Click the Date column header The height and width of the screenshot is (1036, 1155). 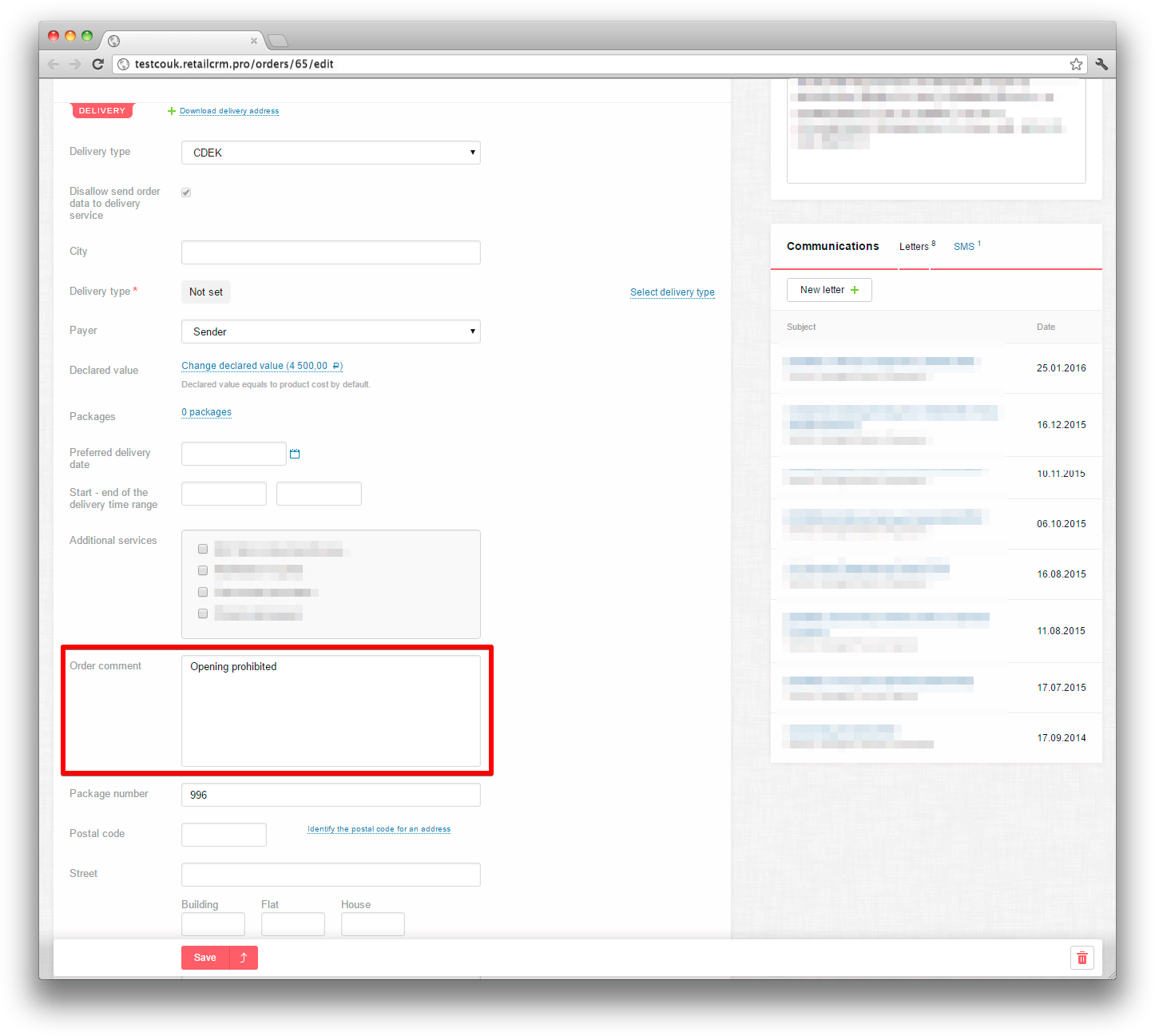pyautogui.click(x=1046, y=327)
